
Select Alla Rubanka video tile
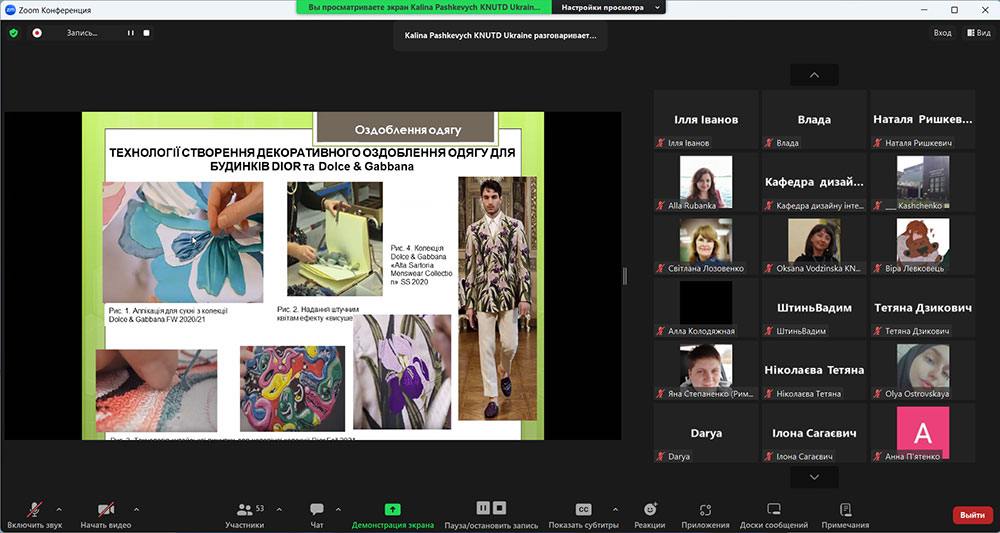706,182
